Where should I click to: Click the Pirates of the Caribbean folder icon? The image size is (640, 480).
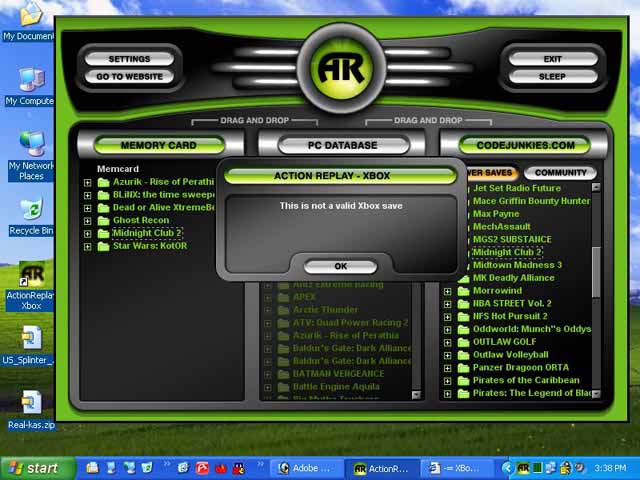463,380
